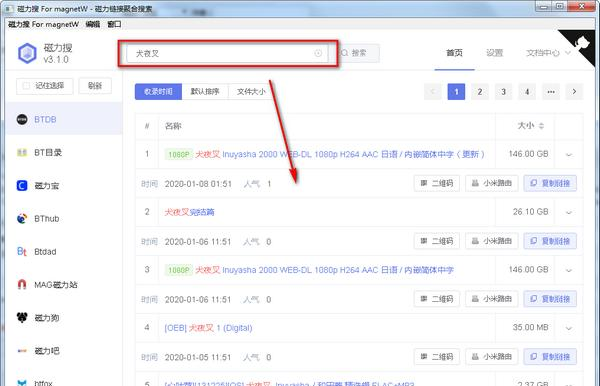
Task: Sort results by 文件大小
Action: (251, 91)
